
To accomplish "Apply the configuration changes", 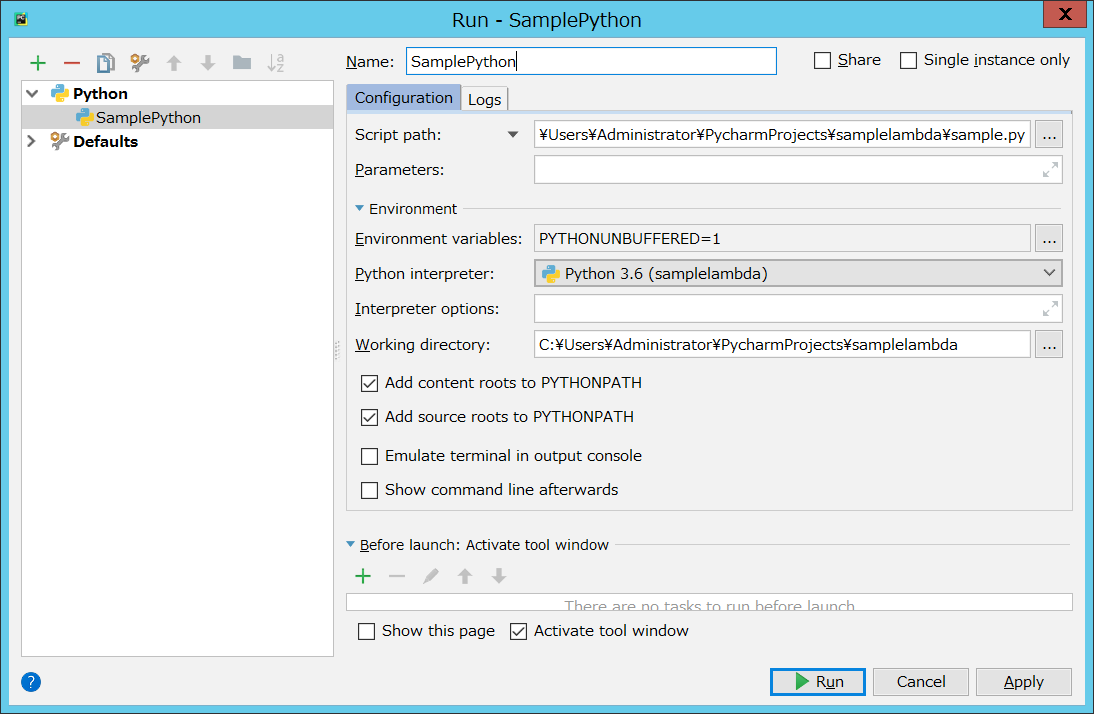I will coord(1023,681).
